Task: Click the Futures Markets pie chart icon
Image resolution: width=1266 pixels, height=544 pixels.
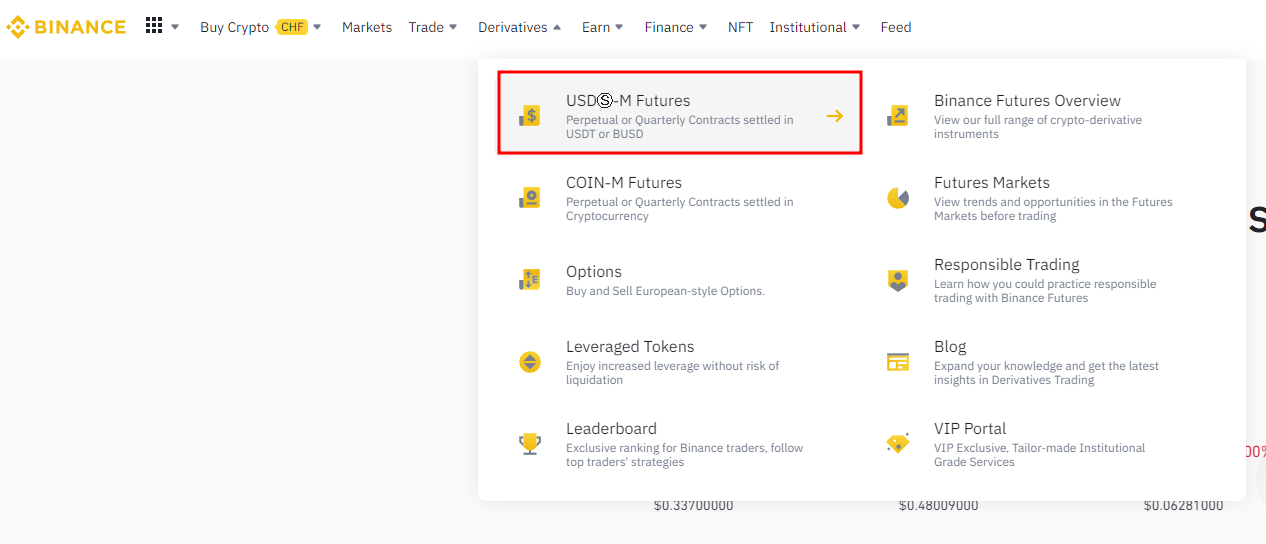Action: click(x=898, y=198)
